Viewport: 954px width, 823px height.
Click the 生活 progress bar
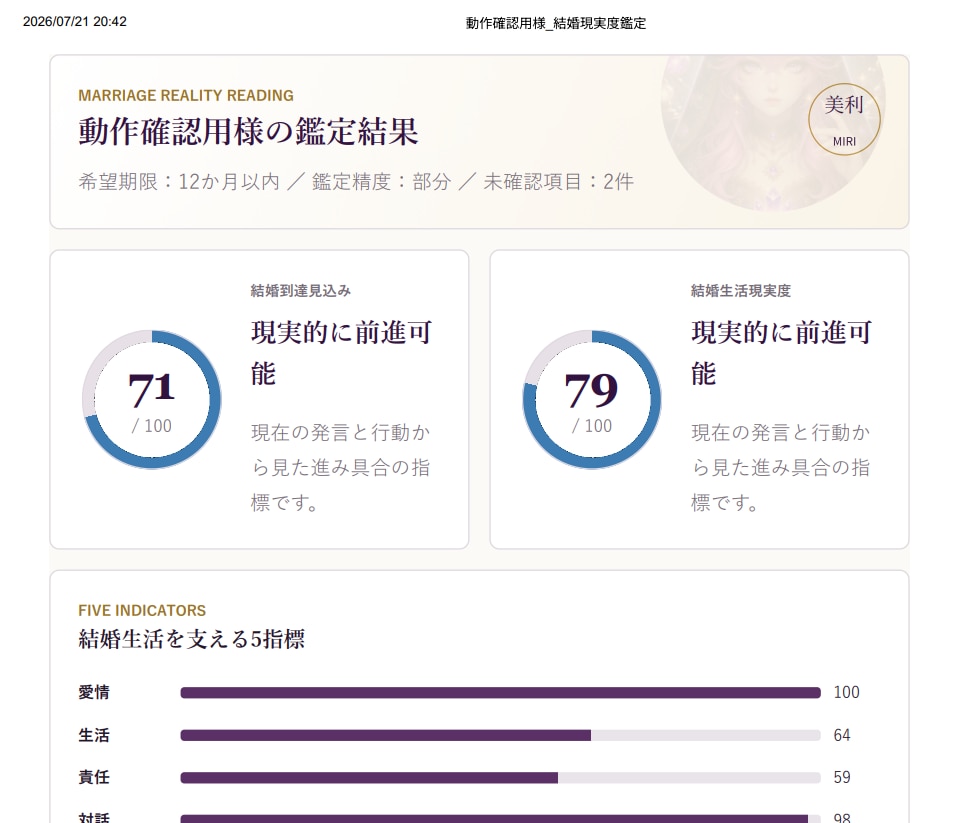[500, 735]
